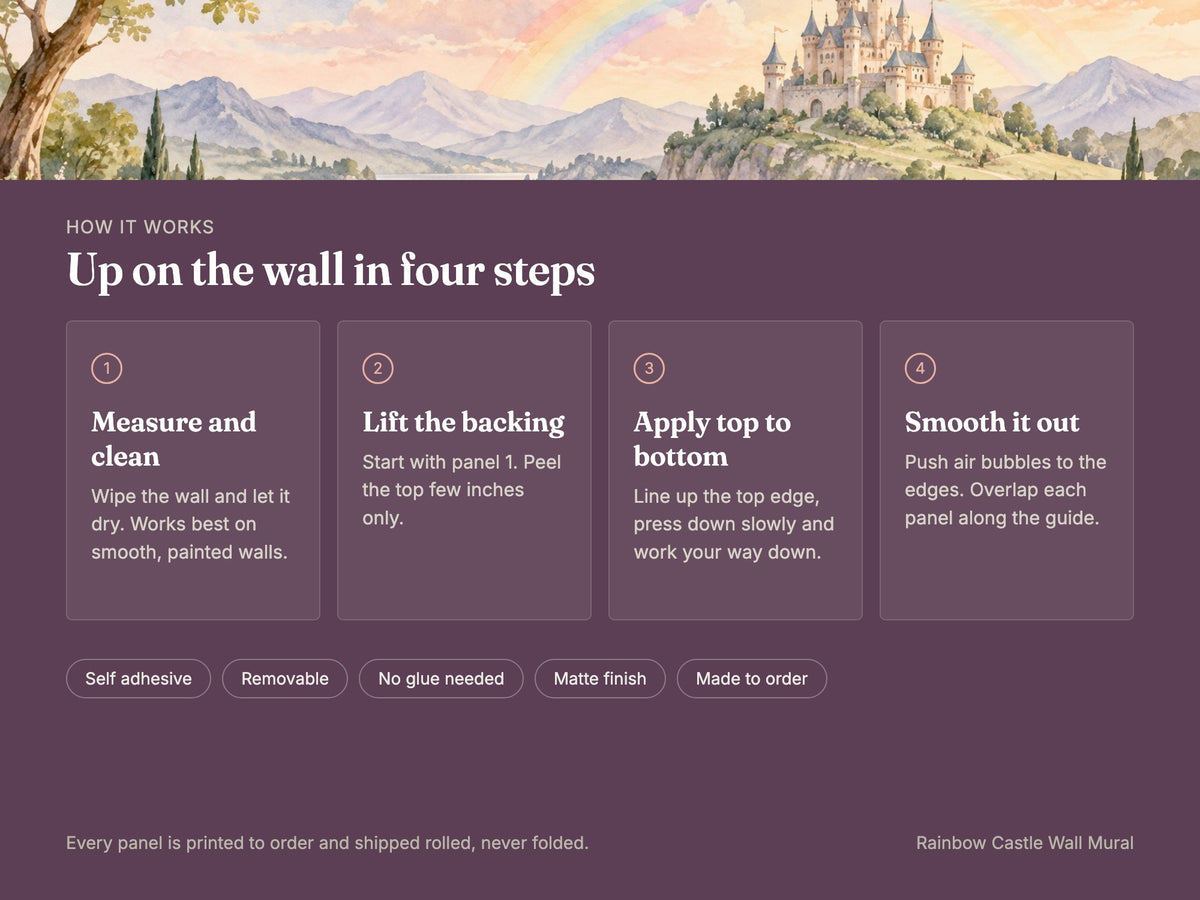Click the step 4 circled number icon
Viewport: 1200px width, 900px height.
click(920, 369)
